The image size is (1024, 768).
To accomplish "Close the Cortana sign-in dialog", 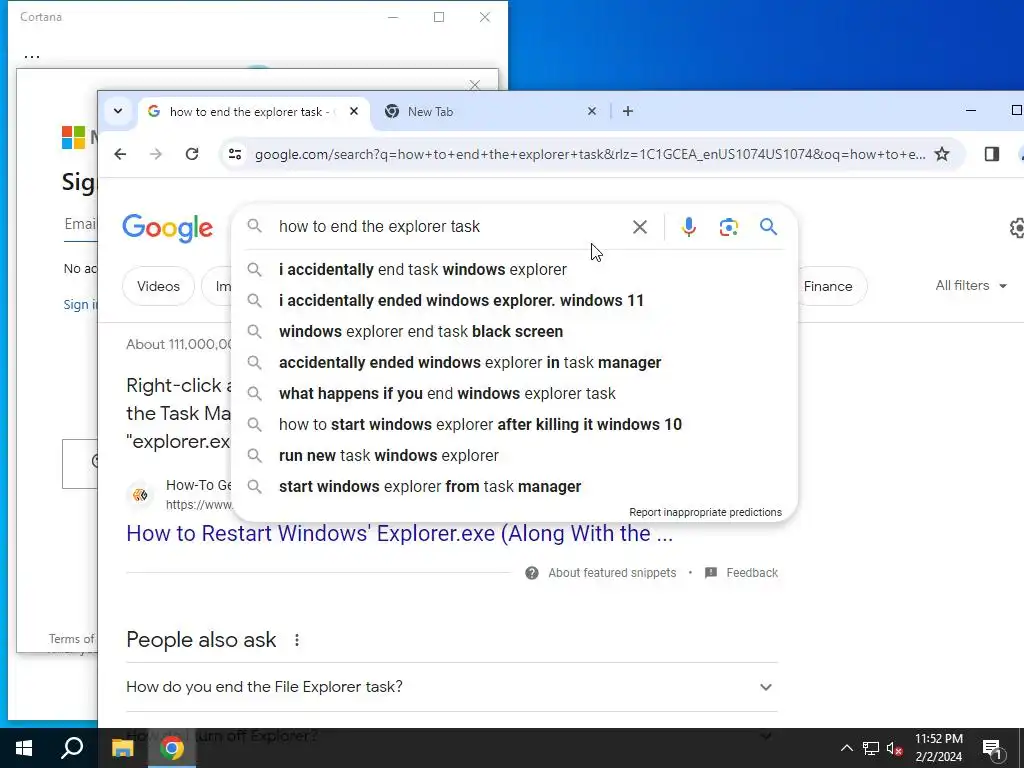I will point(475,84).
